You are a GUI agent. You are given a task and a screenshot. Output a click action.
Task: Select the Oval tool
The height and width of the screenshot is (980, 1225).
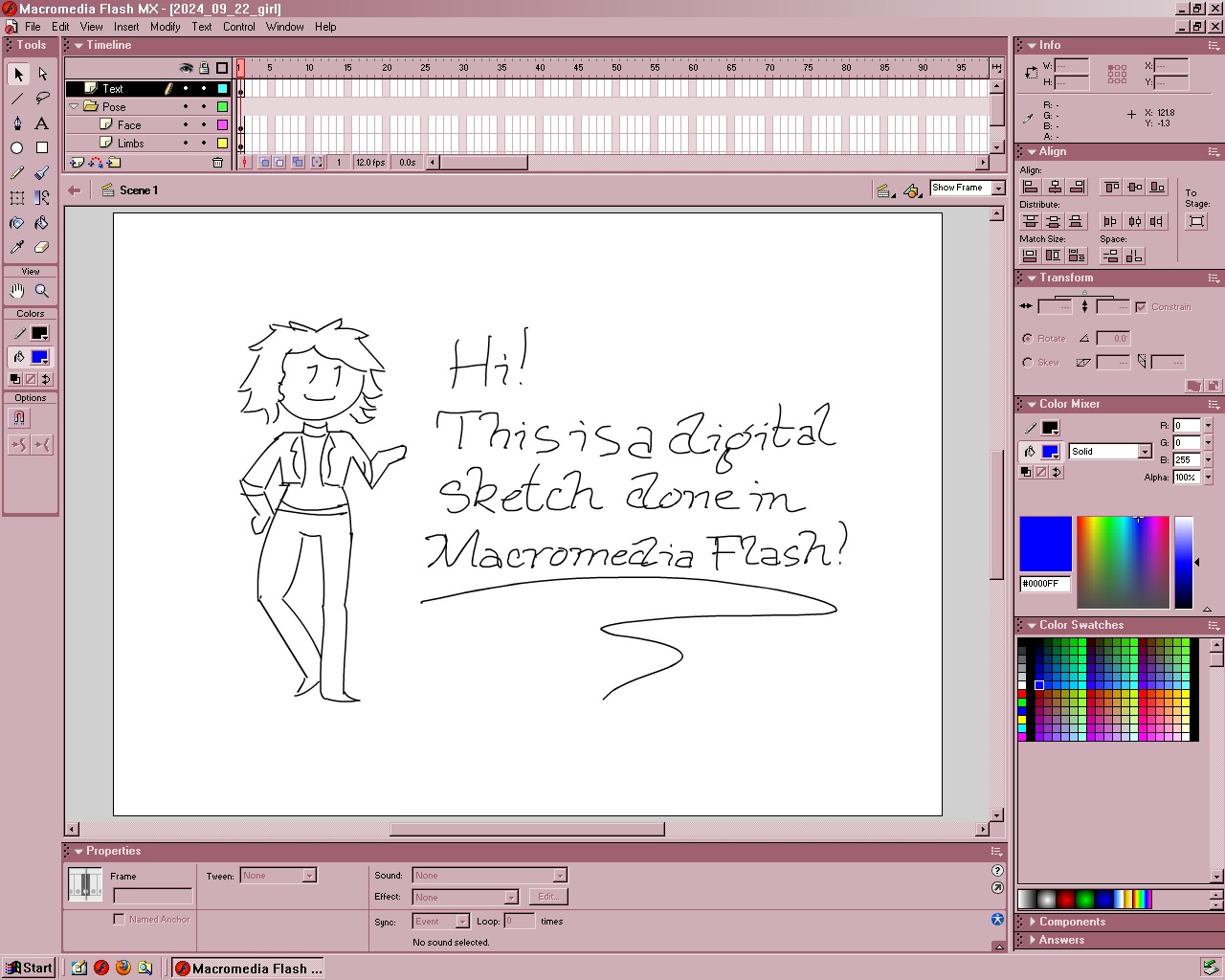point(18,148)
